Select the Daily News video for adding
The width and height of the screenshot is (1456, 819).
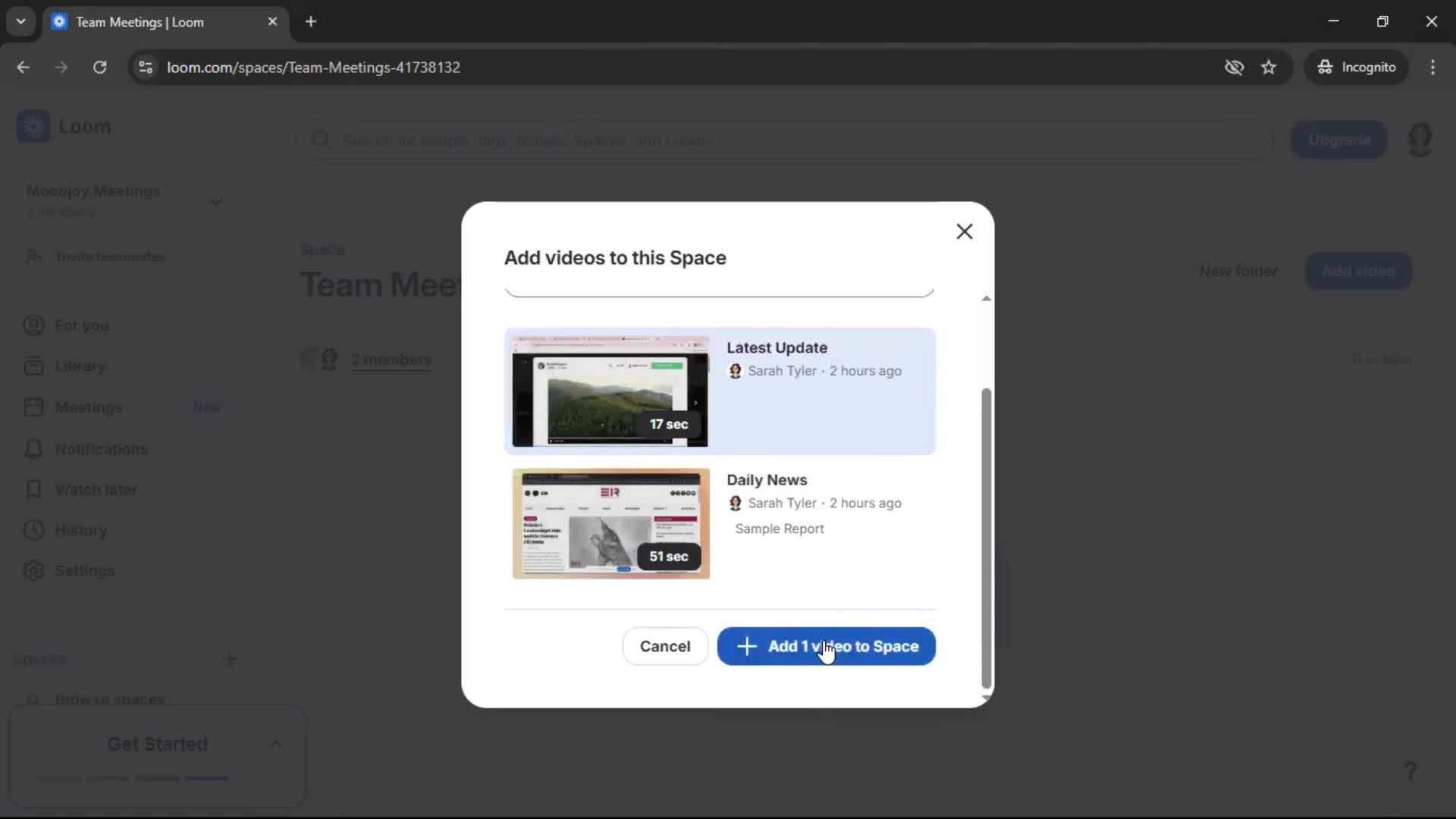click(719, 523)
